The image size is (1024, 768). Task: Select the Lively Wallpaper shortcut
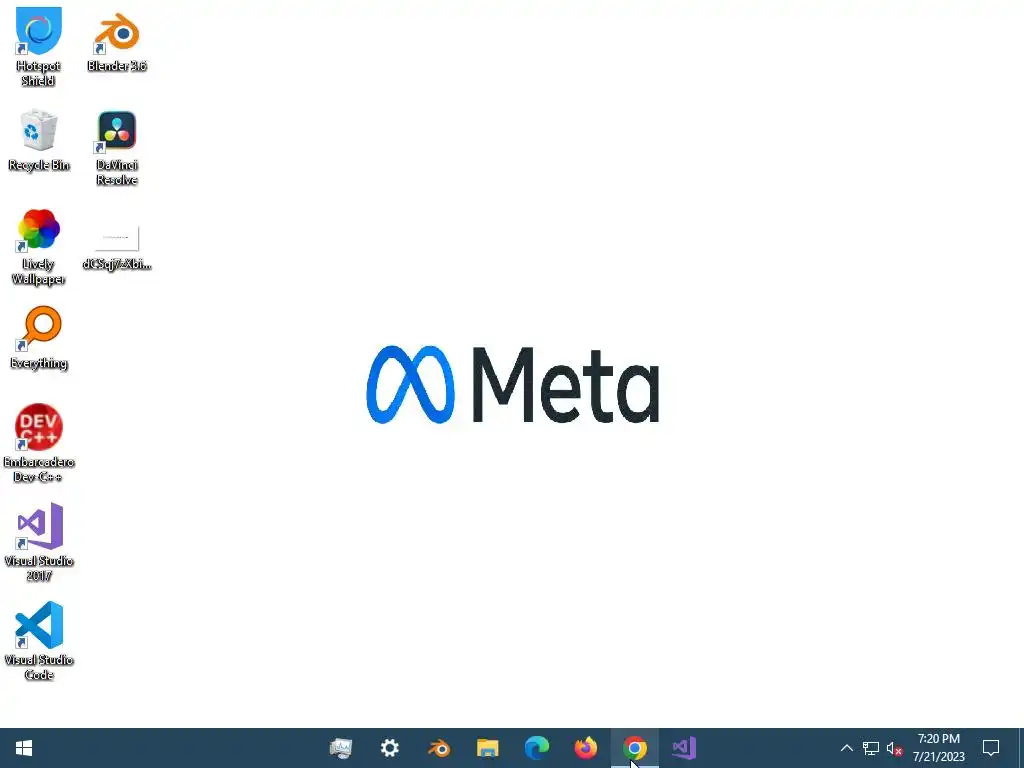[x=39, y=247]
